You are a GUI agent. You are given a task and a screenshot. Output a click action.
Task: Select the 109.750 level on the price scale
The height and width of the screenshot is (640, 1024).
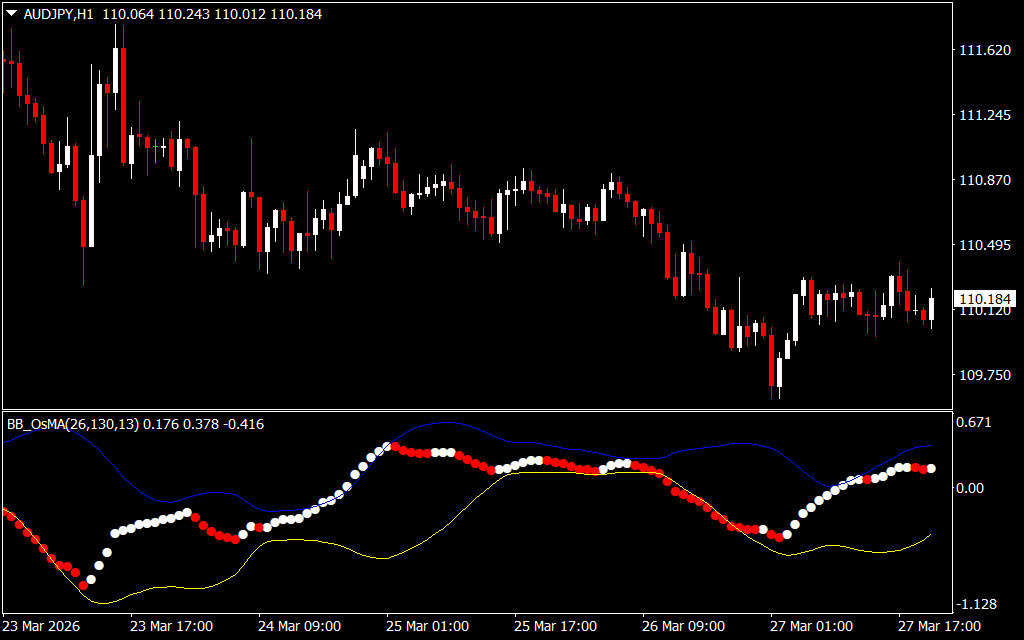[x=984, y=375]
